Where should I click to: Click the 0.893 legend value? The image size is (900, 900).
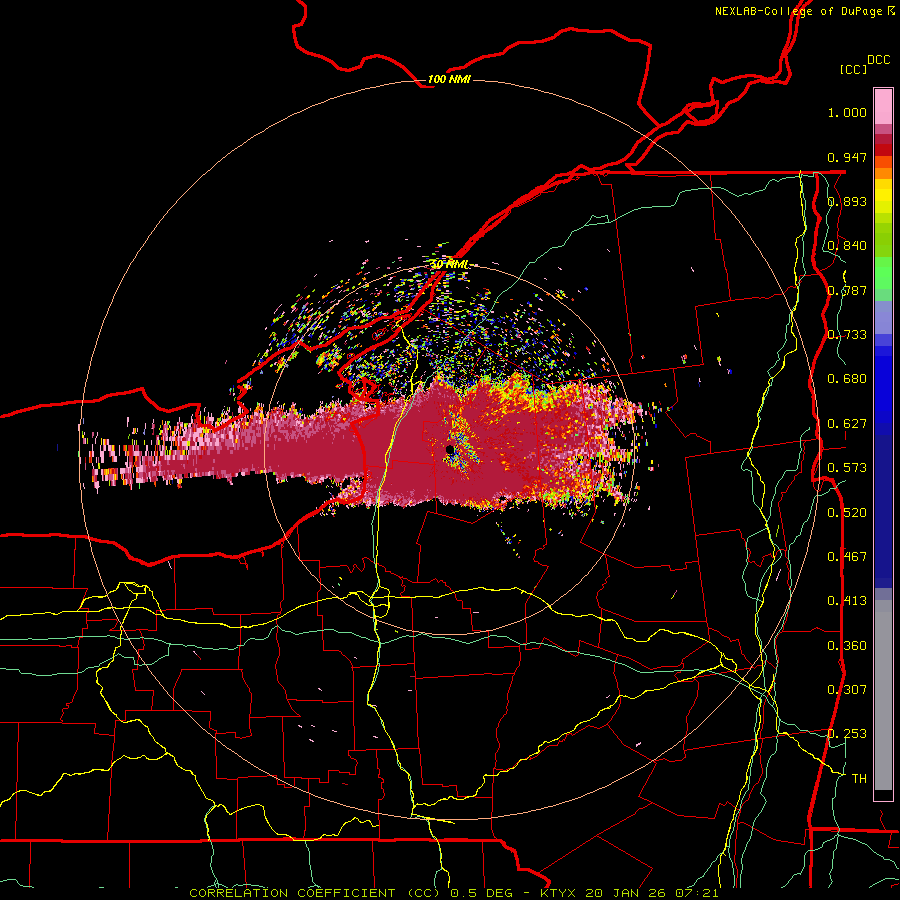(x=847, y=201)
